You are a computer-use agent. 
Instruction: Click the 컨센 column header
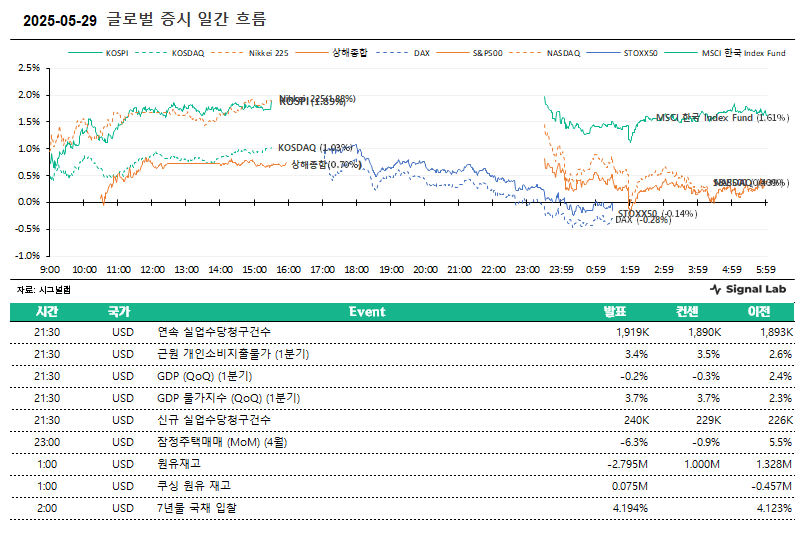[687, 312]
